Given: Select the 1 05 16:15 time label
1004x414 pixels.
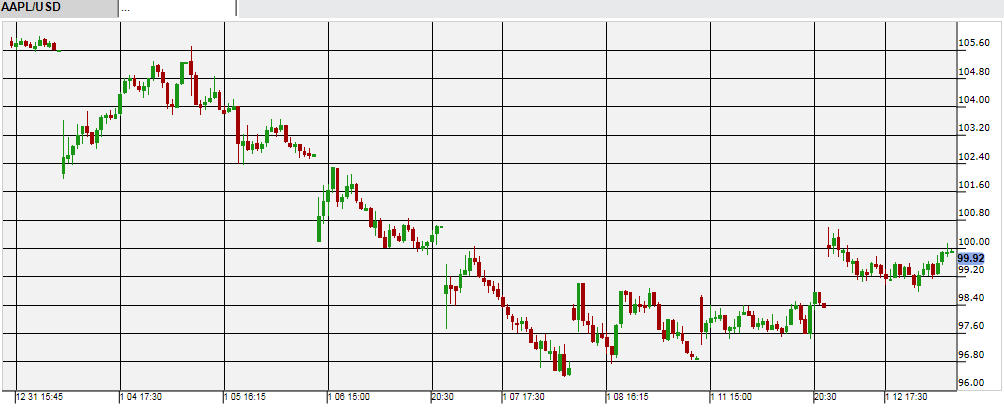Looking at the screenshot, I should coord(245,397).
